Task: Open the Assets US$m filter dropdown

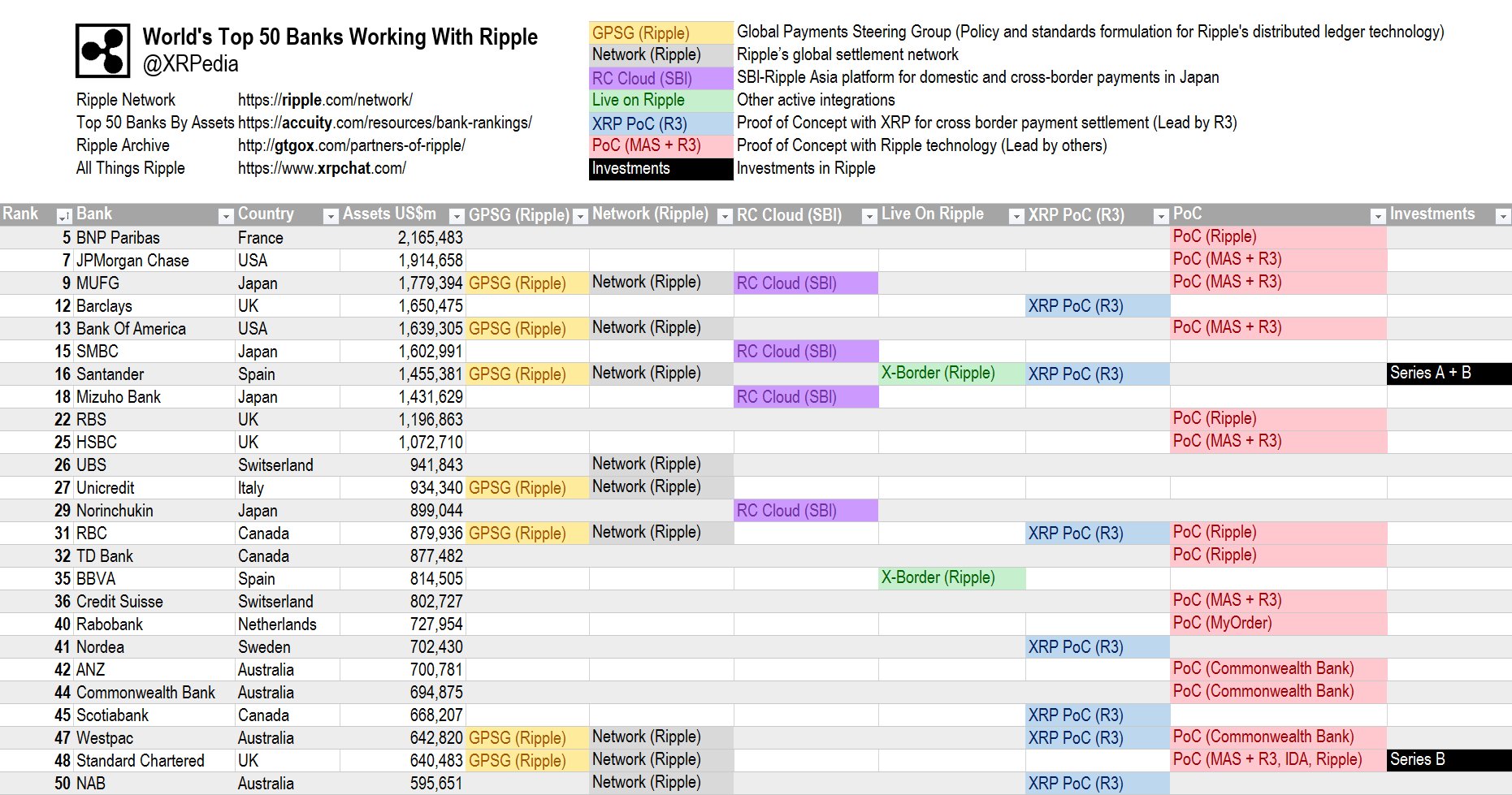Action: tap(457, 216)
